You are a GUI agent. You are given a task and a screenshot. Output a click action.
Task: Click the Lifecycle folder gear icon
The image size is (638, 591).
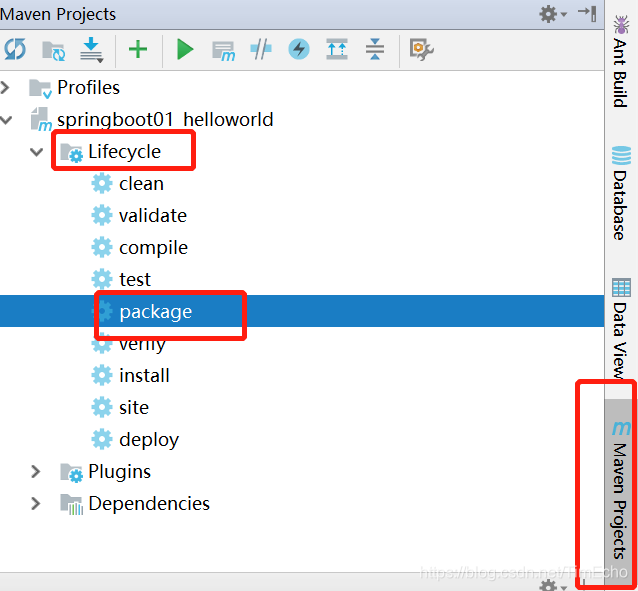[72, 153]
